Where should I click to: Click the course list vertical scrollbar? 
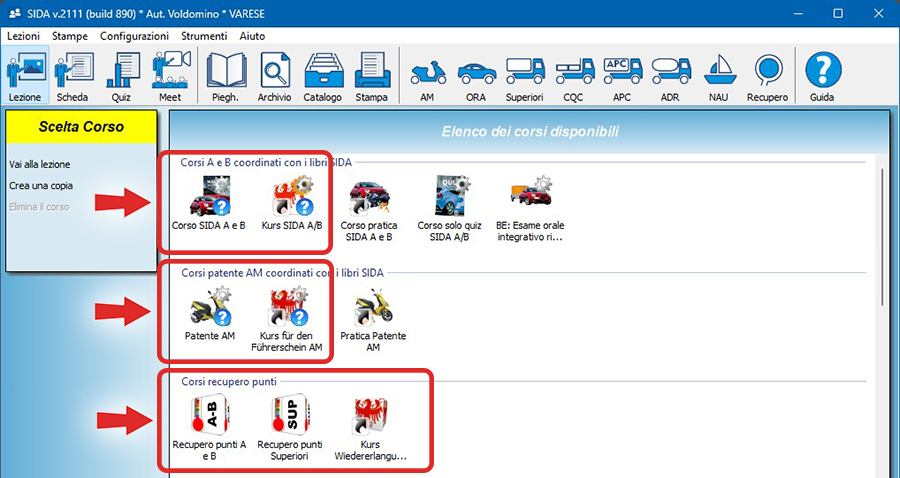point(881,240)
